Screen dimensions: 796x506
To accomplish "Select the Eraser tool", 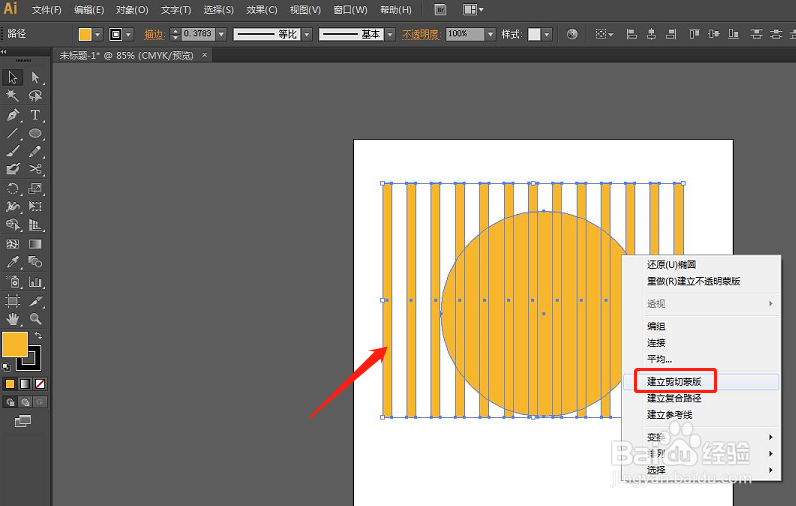I will 13,169.
